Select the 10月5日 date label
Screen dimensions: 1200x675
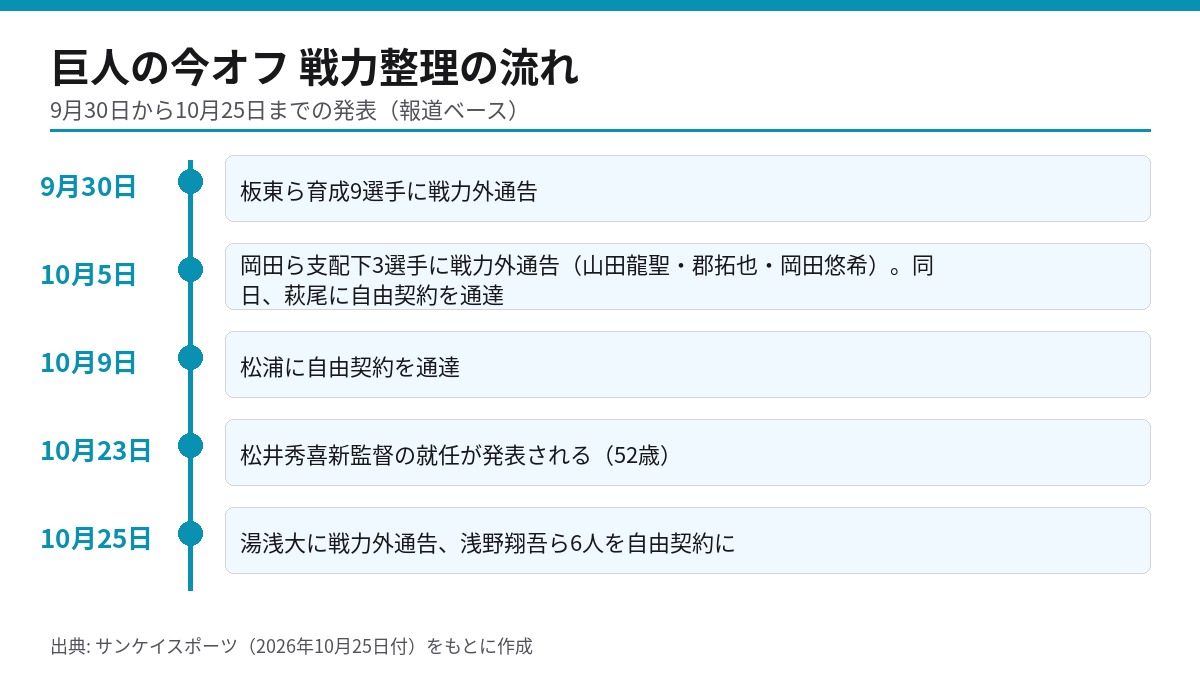click(x=88, y=275)
